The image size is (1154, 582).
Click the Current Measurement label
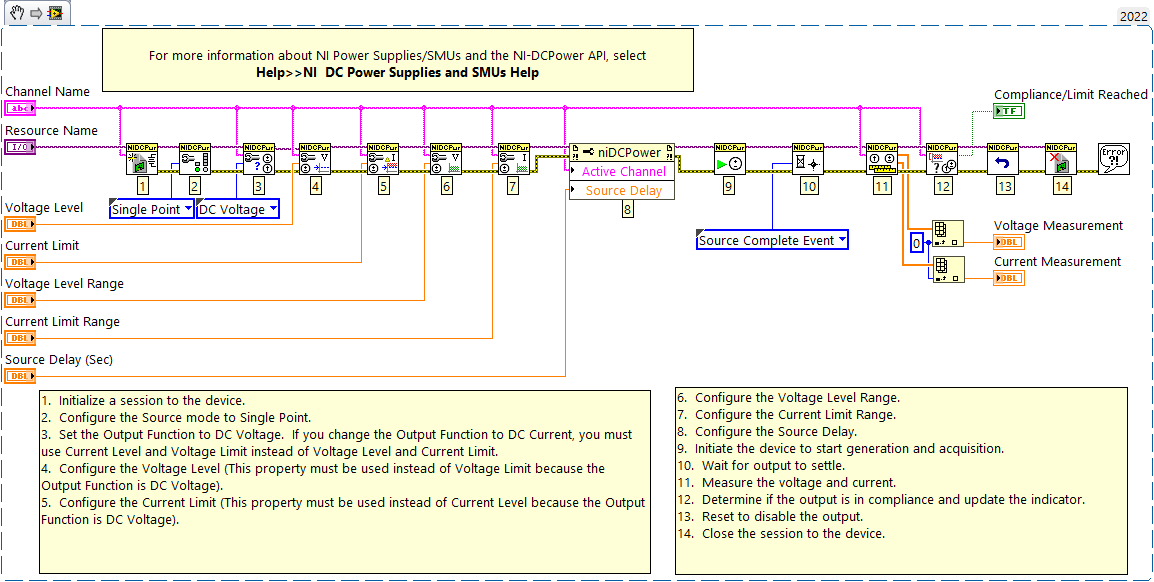pyautogui.click(x=1058, y=261)
